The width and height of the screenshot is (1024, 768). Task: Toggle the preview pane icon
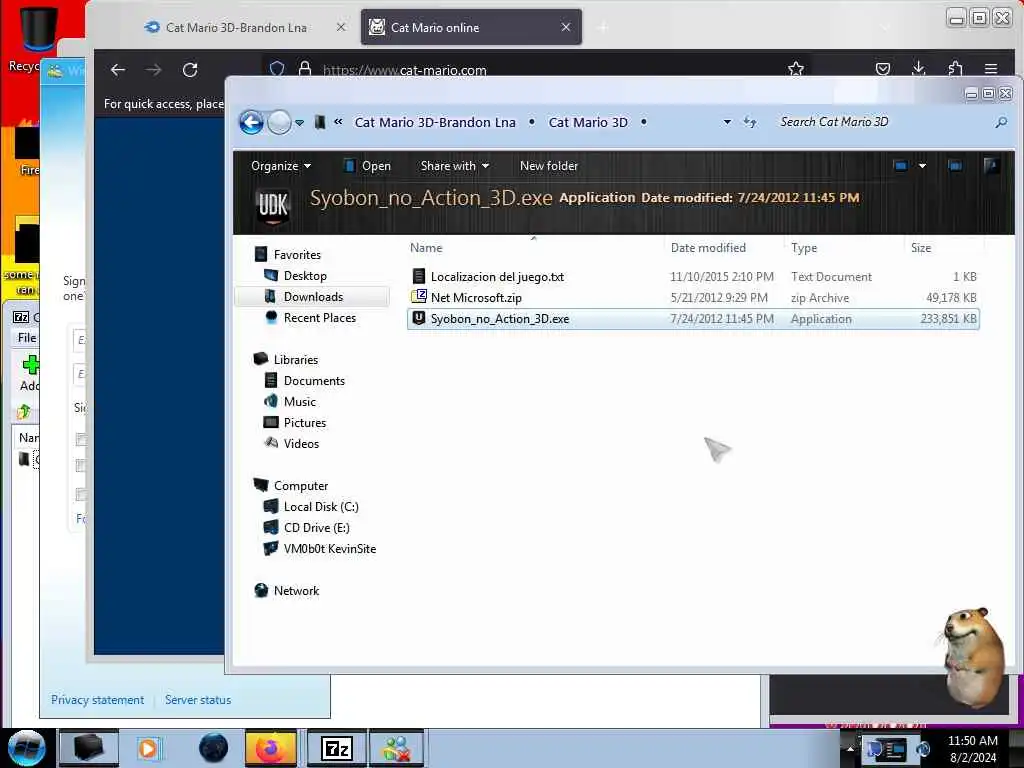point(955,166)
